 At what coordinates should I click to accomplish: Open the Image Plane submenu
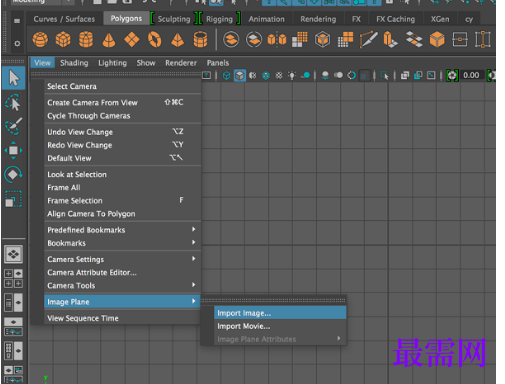point(122,302)
